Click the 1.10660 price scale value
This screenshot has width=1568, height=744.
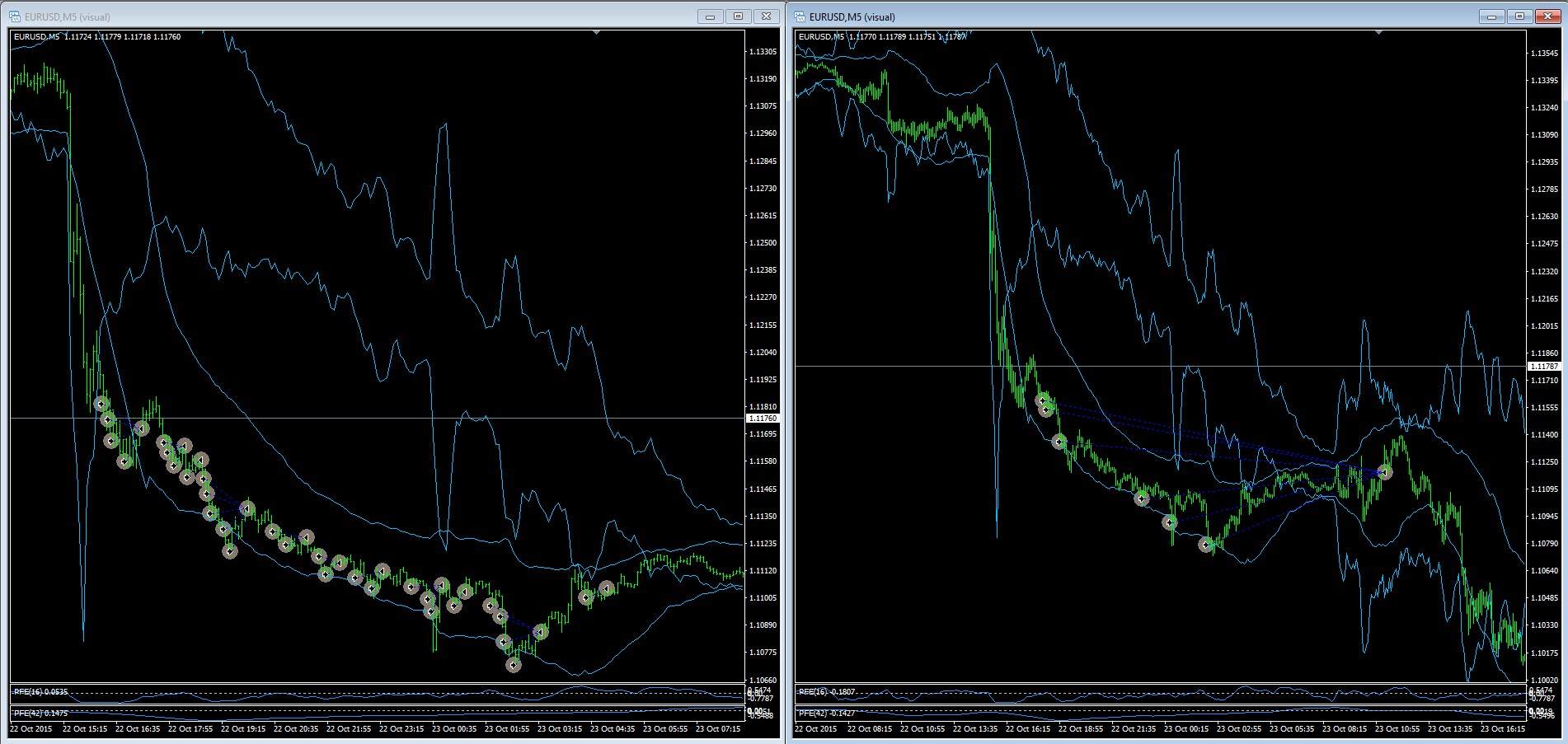click(763, 681)
